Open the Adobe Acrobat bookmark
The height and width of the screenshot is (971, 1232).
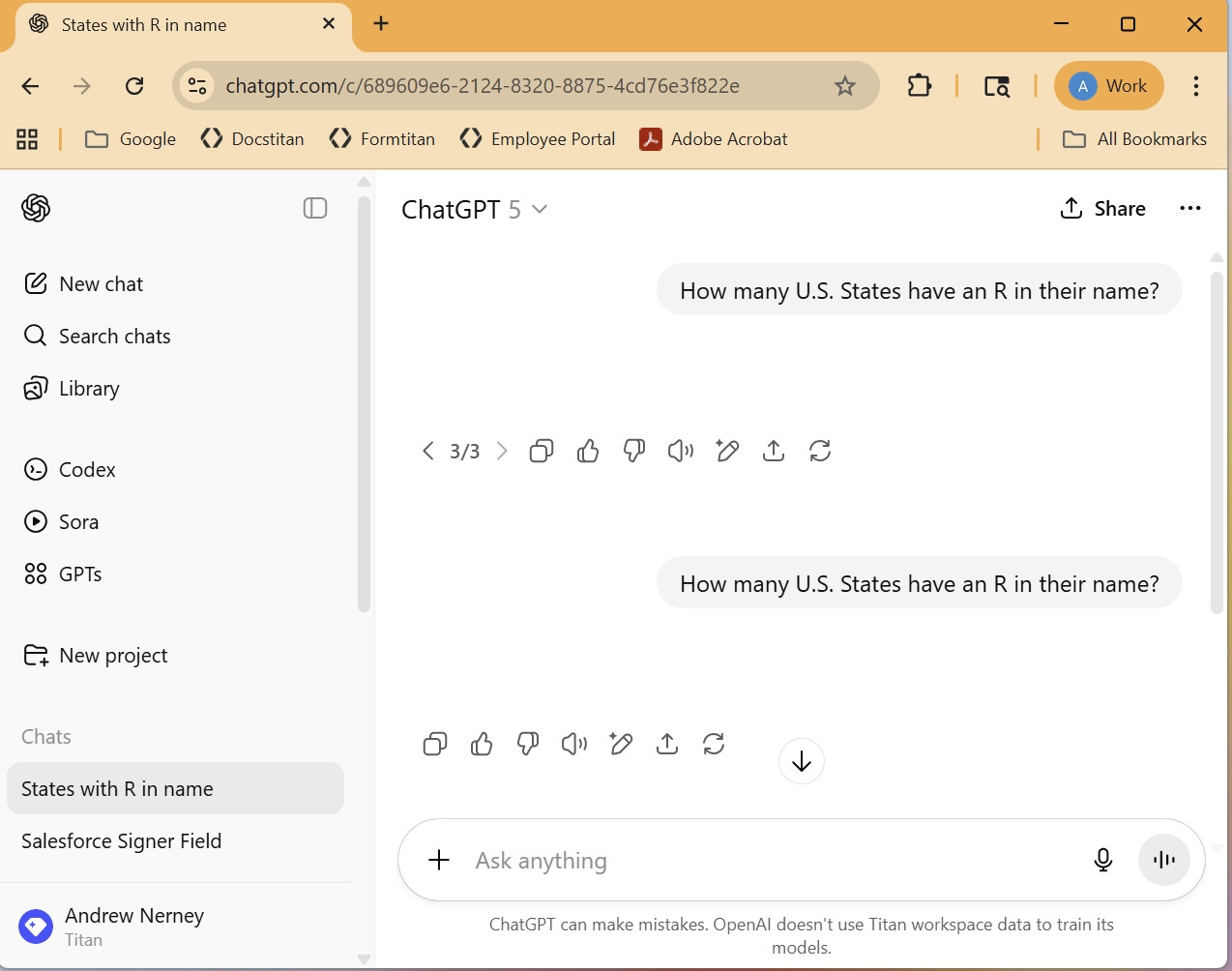(x=714, y=139)
